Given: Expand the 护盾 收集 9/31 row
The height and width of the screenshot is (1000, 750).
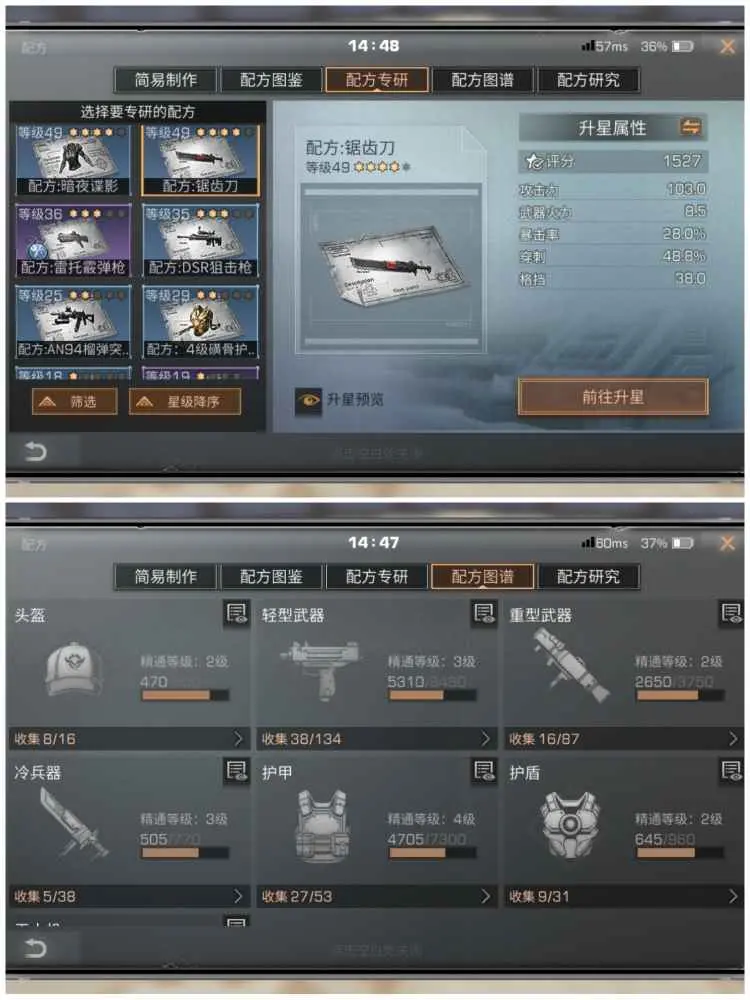Looking at the screenshot, I should pyautogui.click(x=624, y=896).
